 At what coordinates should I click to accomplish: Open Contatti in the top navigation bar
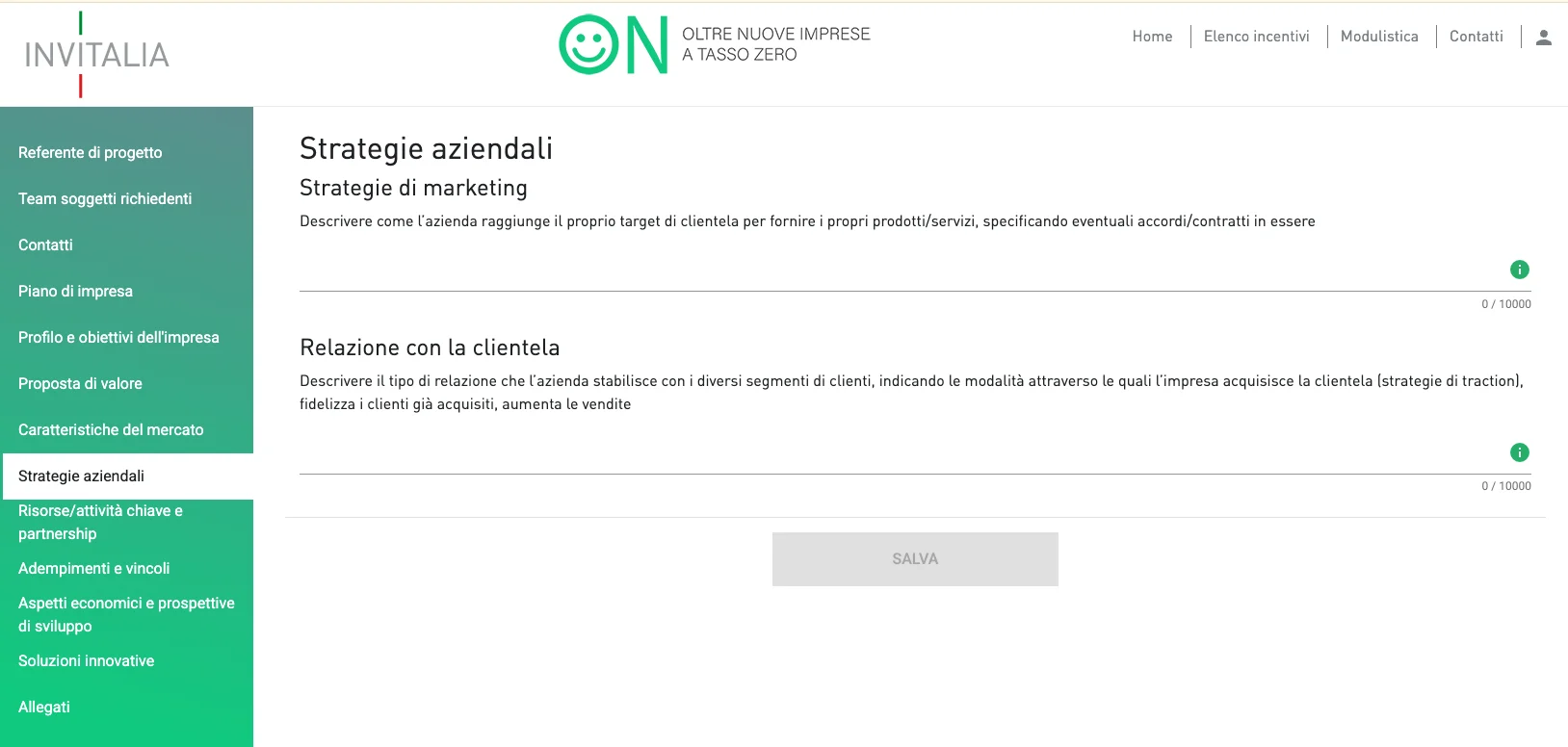click(1476, 37)
